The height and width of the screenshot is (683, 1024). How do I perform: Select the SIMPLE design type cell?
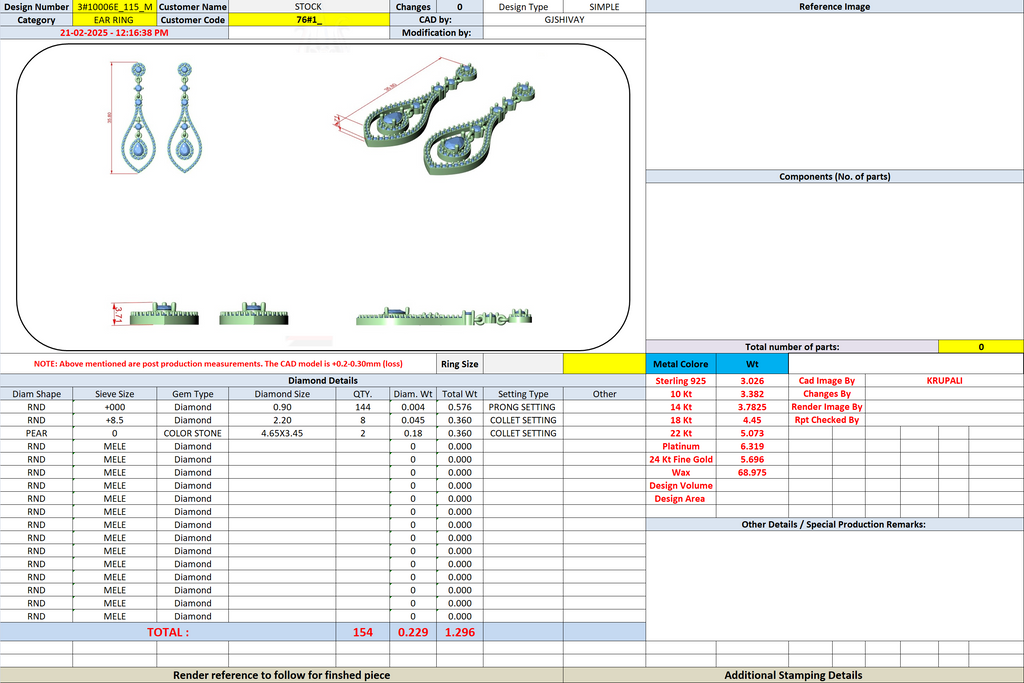pyautogui.click(x=604, y=7)
